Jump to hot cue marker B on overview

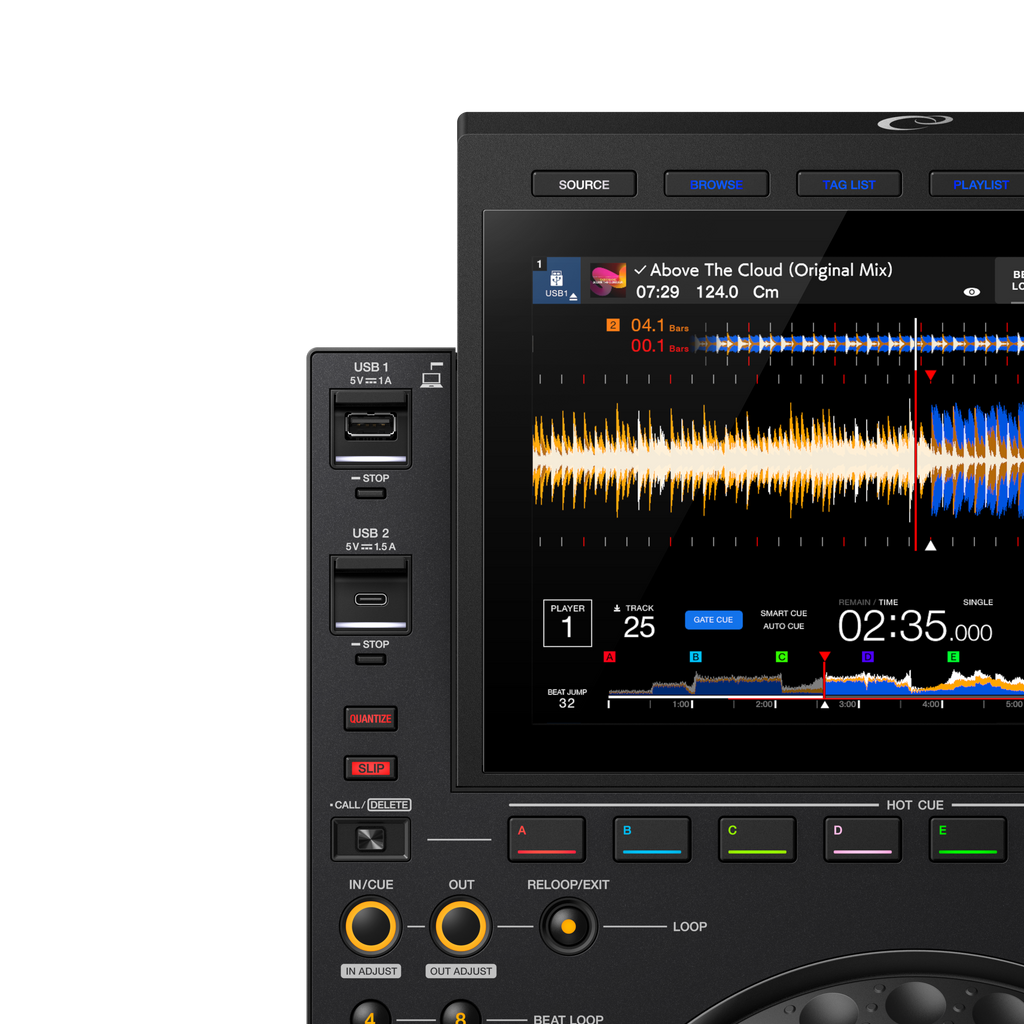coord(696,657)
